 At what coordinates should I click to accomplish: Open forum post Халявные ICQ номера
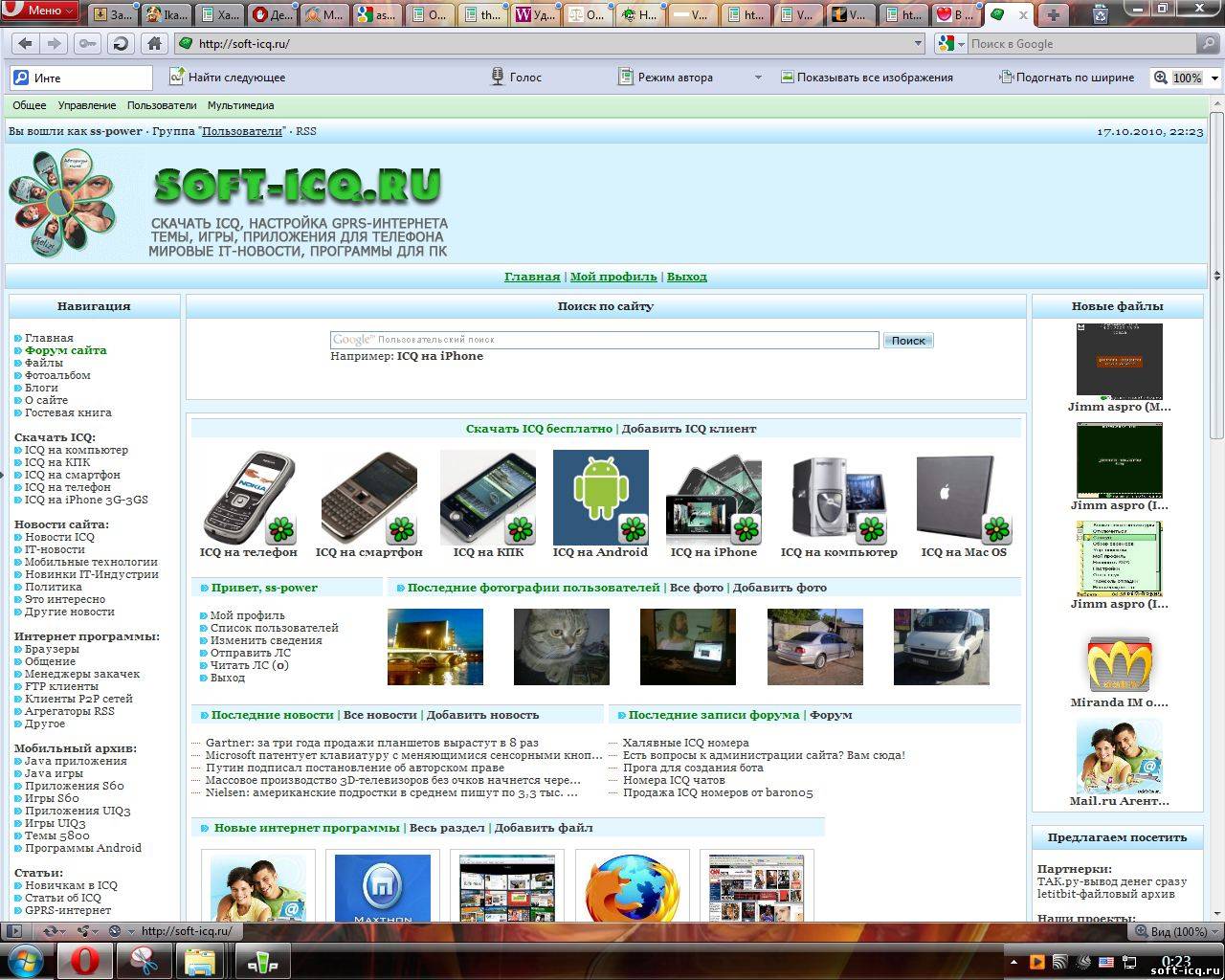[x=686, y=743]
